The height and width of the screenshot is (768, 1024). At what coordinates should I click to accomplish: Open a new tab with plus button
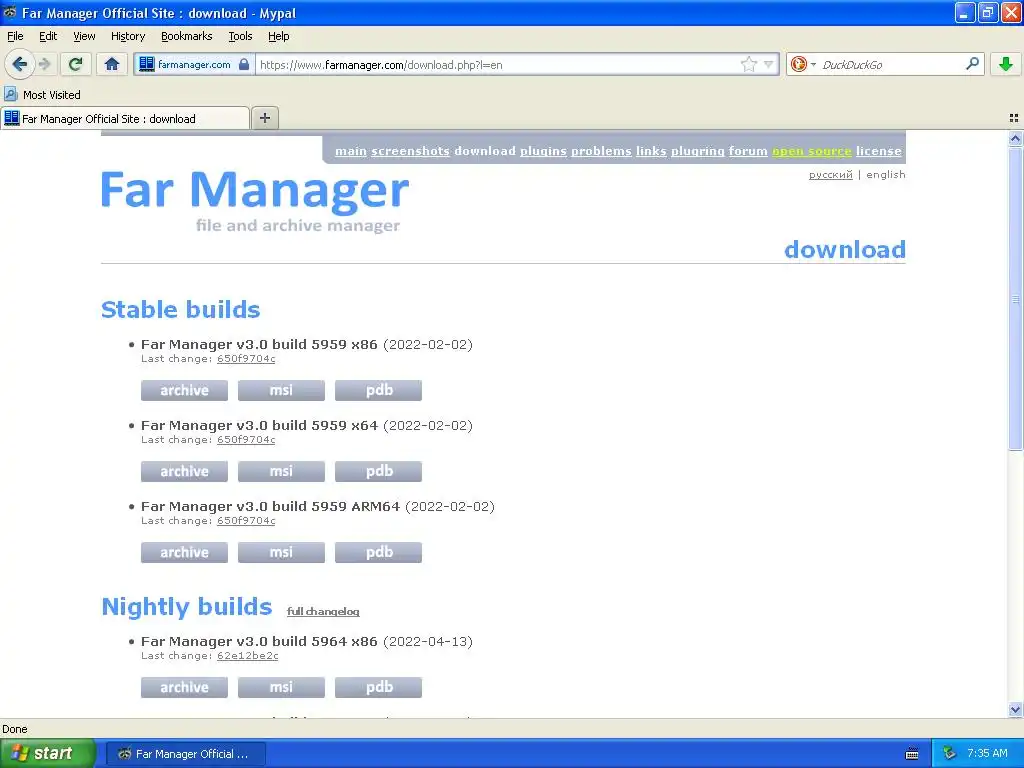pyautogui.click(x=264, y=118)
